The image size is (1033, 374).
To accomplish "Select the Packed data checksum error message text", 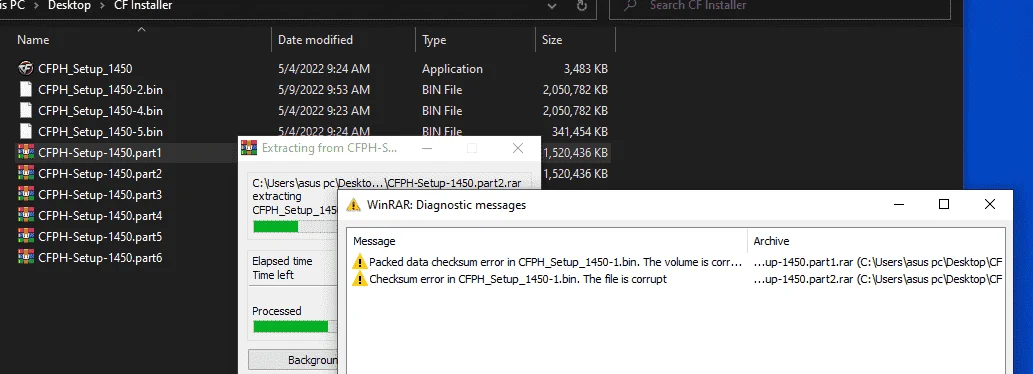I will point(555,262).
